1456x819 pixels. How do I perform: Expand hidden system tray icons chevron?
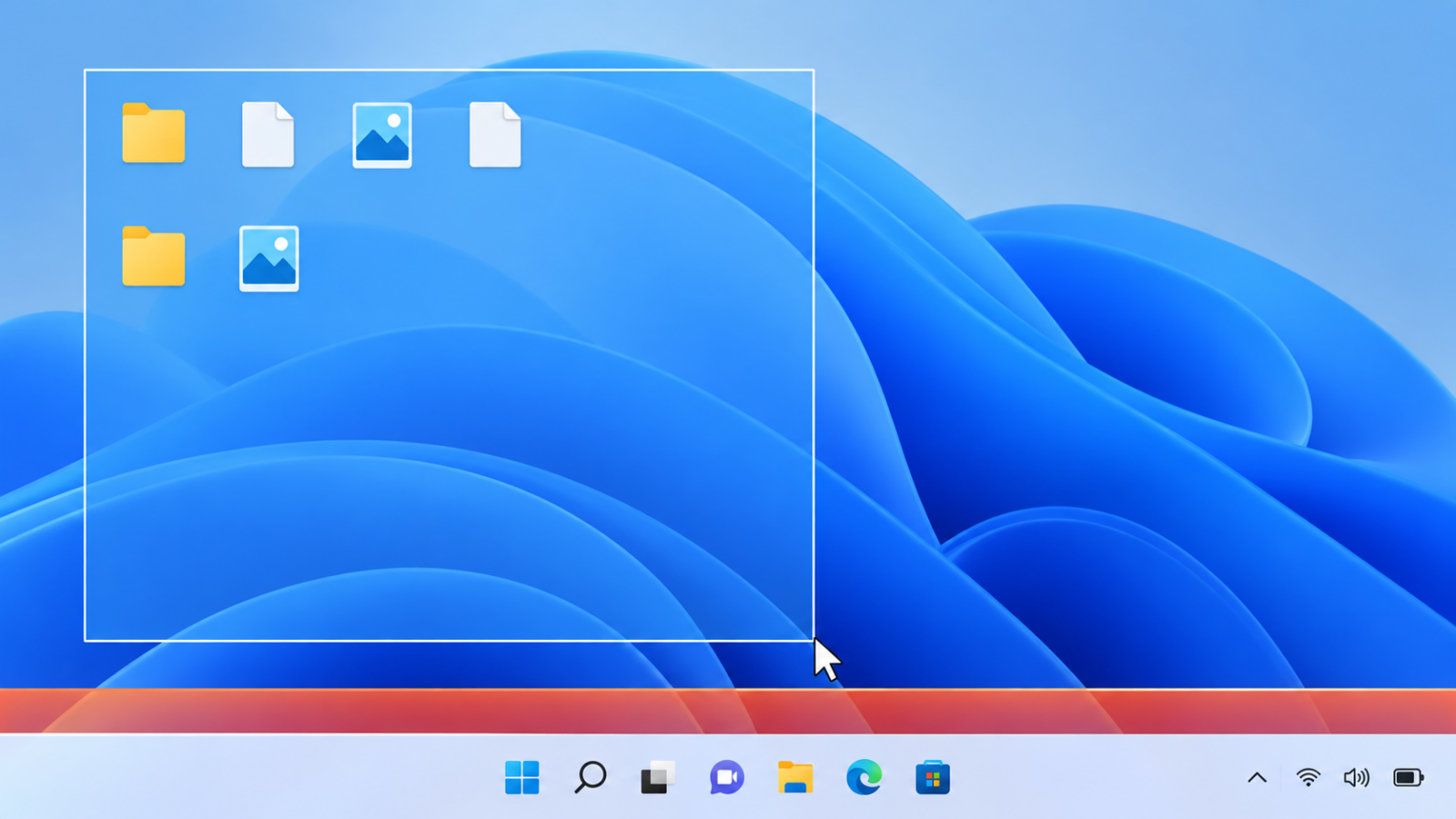(x=1257, y=777)
